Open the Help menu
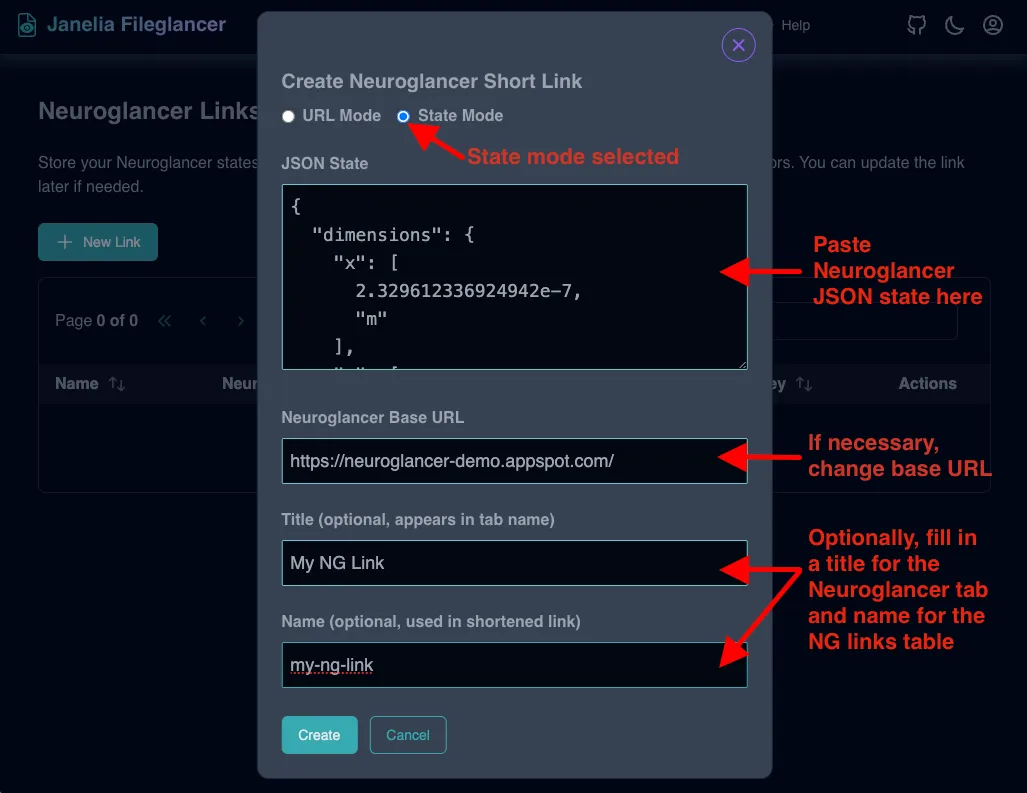The height and width of the screenshot is (793, 1027). coord(796,25)
